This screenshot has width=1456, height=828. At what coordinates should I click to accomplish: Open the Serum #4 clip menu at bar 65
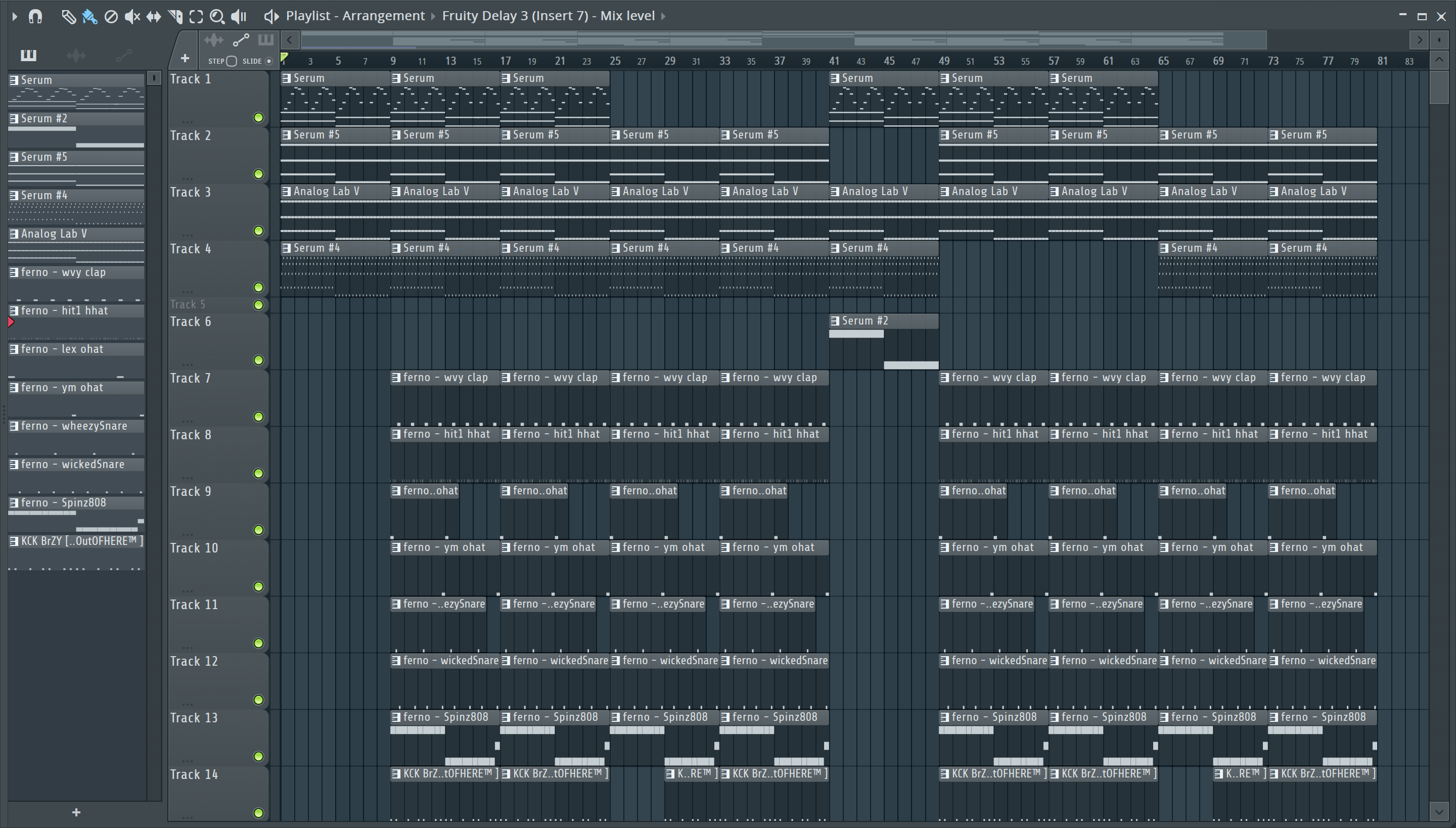coord(1164,248)
